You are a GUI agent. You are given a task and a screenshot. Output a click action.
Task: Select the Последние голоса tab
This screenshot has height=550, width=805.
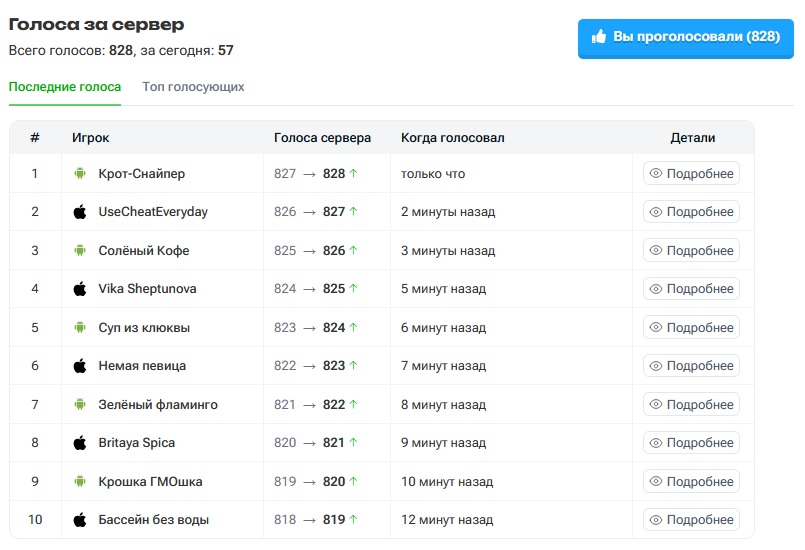coord(65,87)
